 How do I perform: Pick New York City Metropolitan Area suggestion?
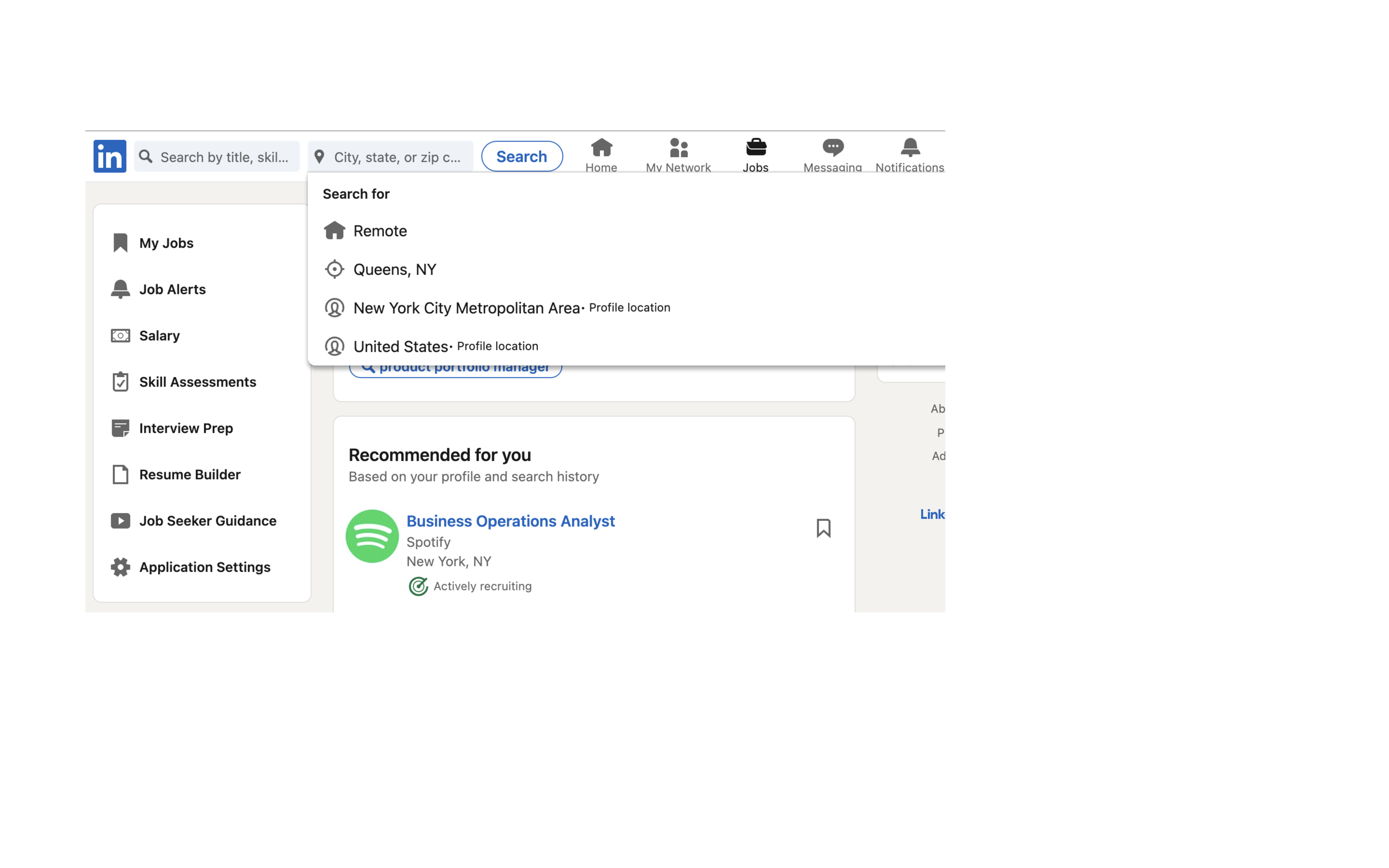626,308
